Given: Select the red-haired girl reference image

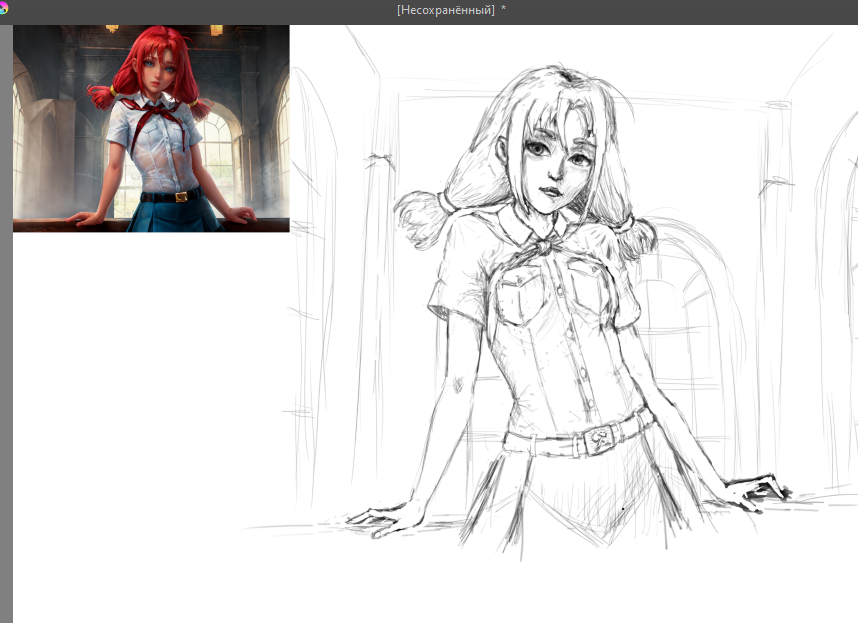Looking at the screenshot, I should tap(151, 129).
